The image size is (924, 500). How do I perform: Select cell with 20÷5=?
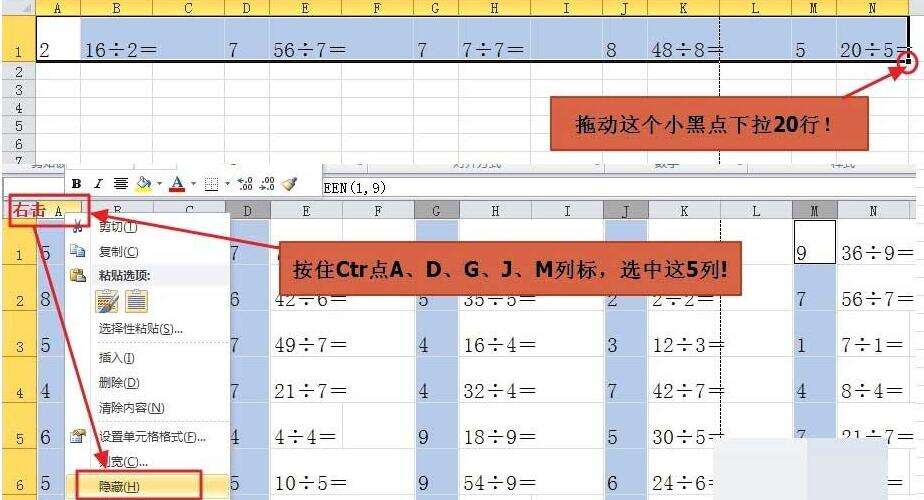coord(872,39)
